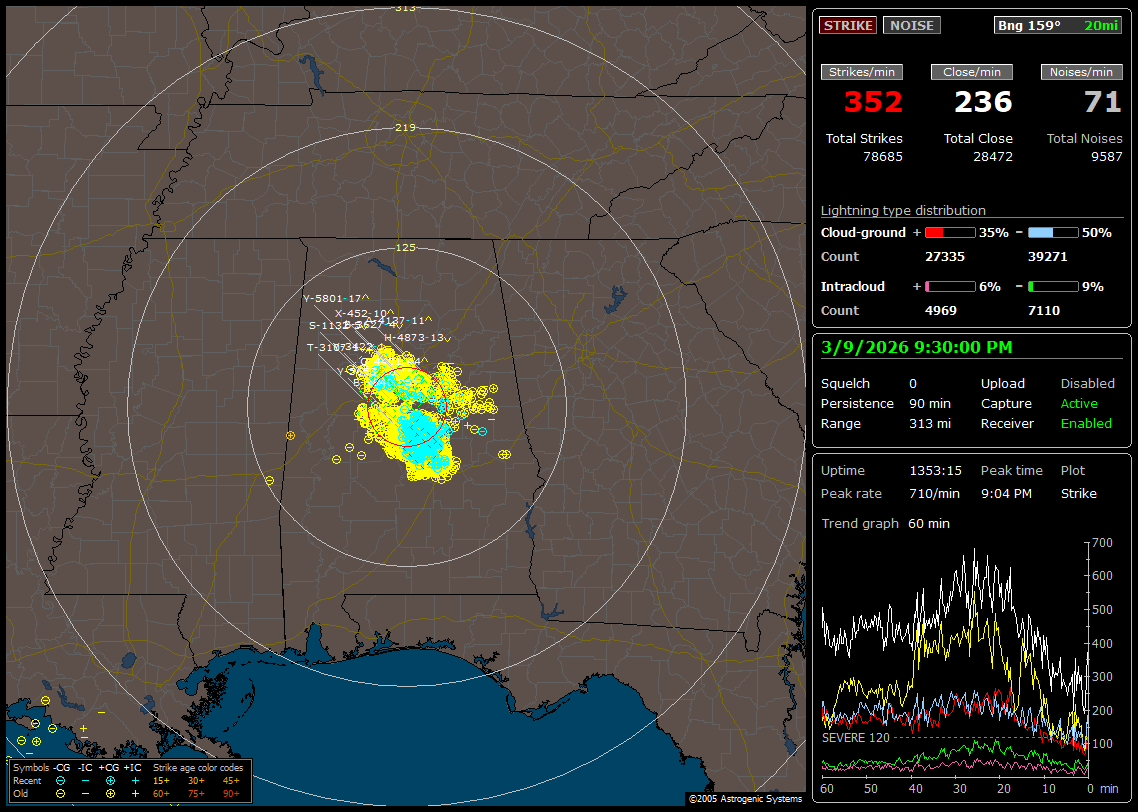Image resolution: width=1138 pixels, height=812 pixels.
Task: Click the old +CG yellow symbol in legend
Action: pos(110,793)
